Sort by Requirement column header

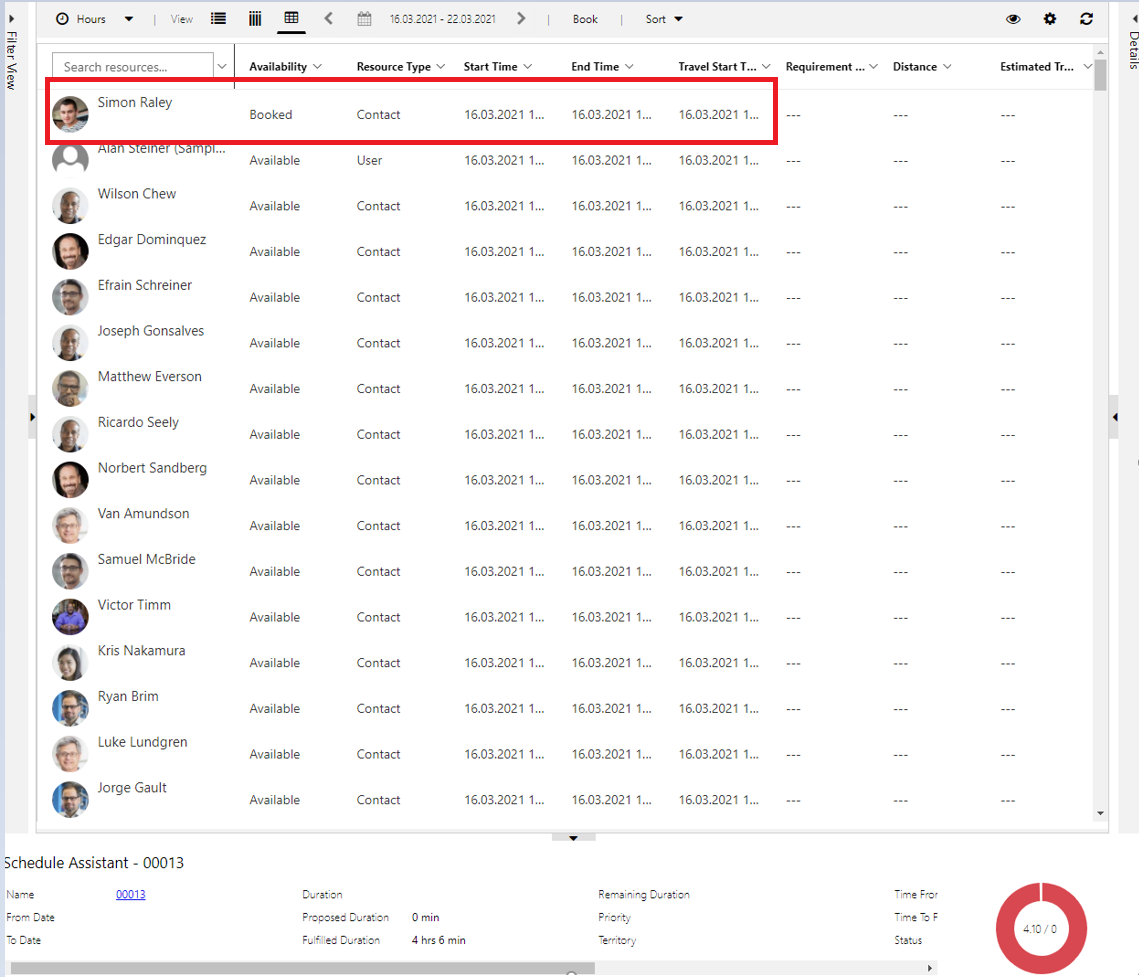tap(832, 67)
